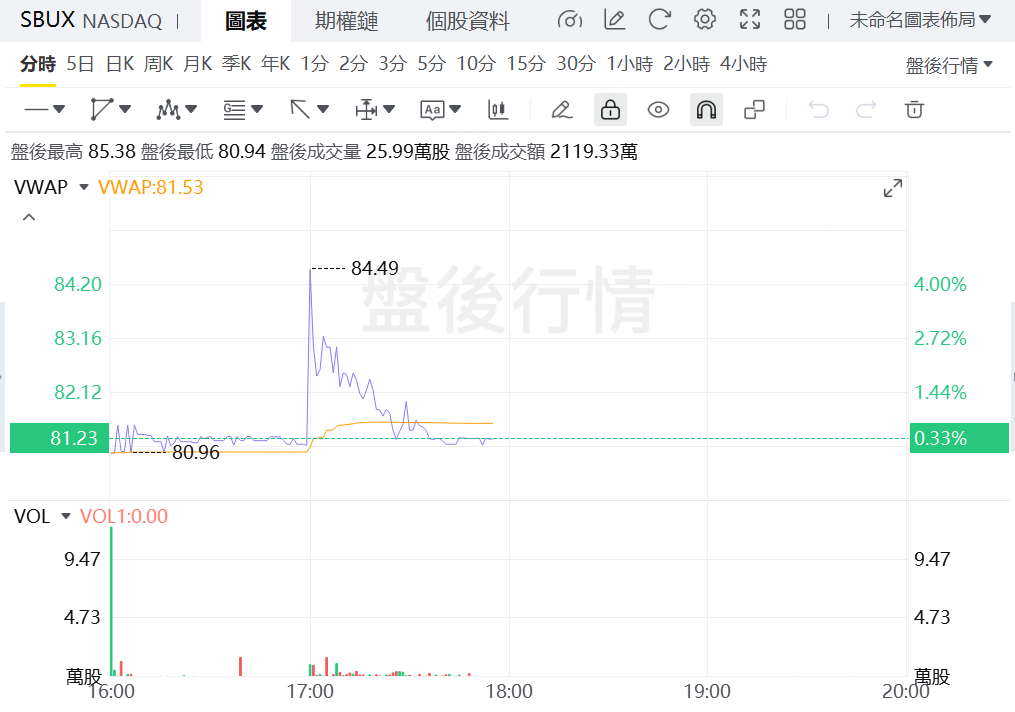1015x712 pixels.
Task: Collapse the VWAP panel with the up chevron
Action: click(x=28, y=217)
